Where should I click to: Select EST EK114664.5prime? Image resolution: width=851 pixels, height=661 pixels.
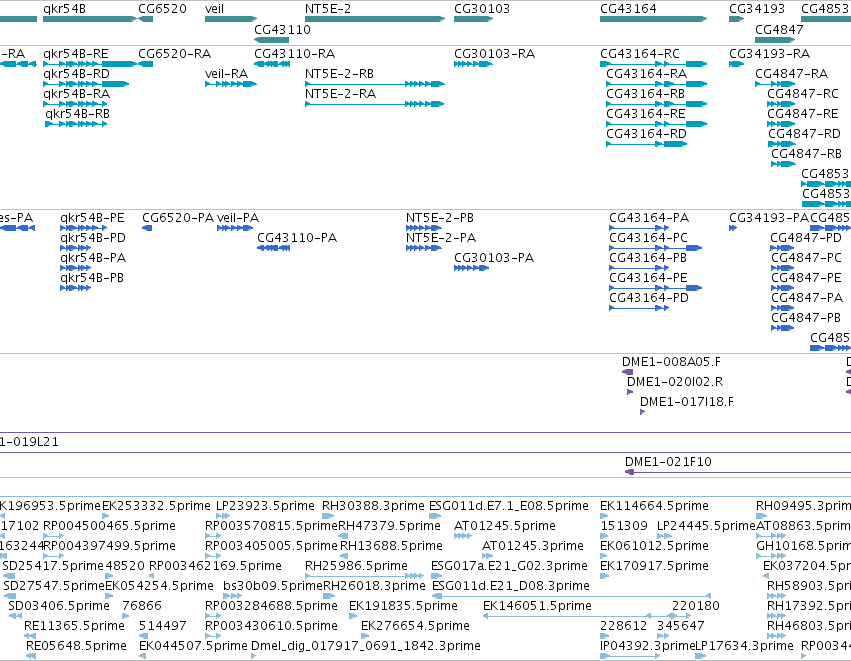click(604, 516)
